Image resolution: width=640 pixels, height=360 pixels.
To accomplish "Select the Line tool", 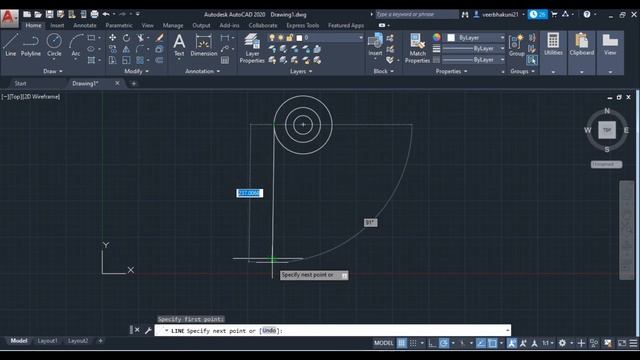I will tap(11, 45).
